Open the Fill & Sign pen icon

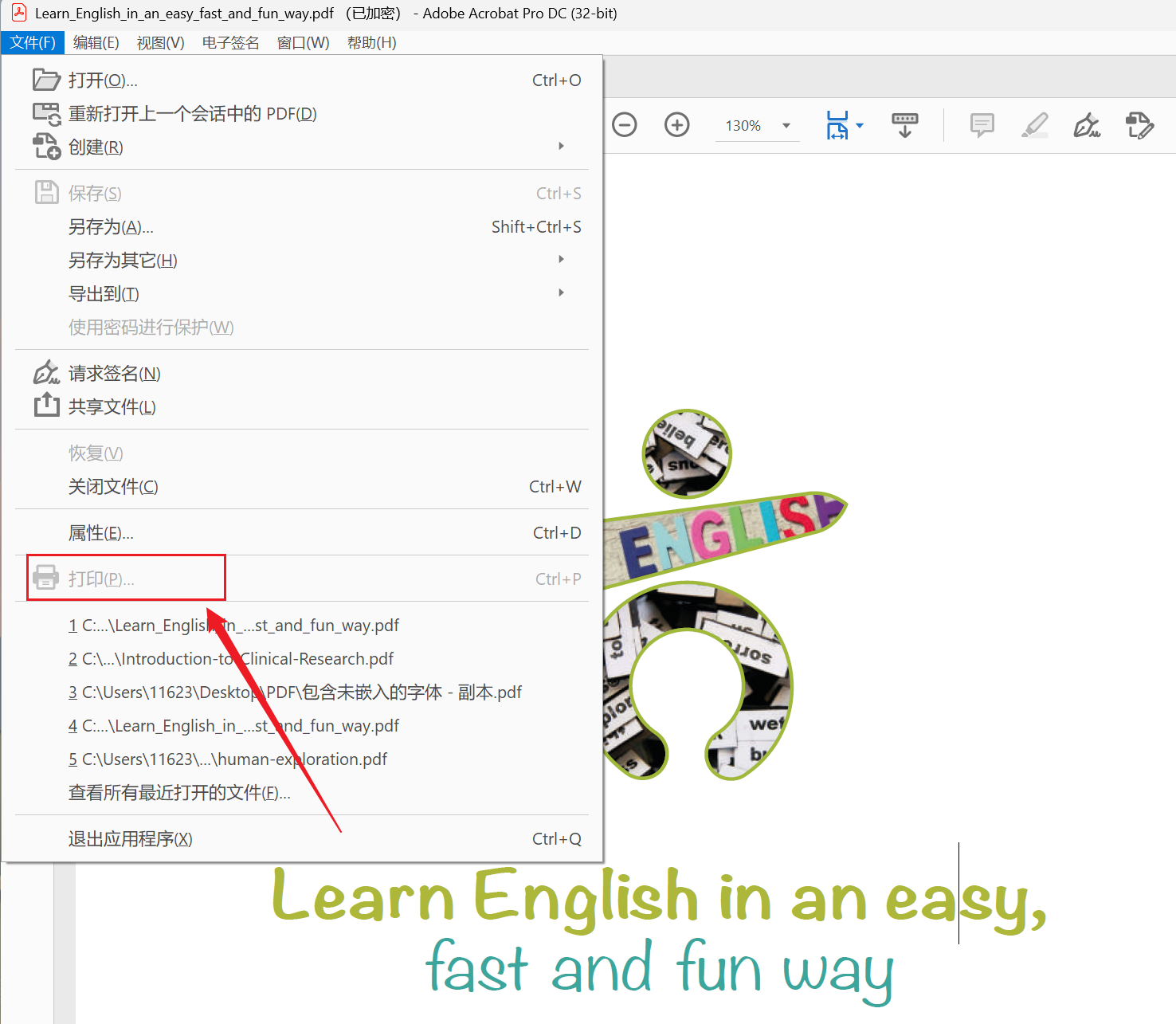[1088, 125]
